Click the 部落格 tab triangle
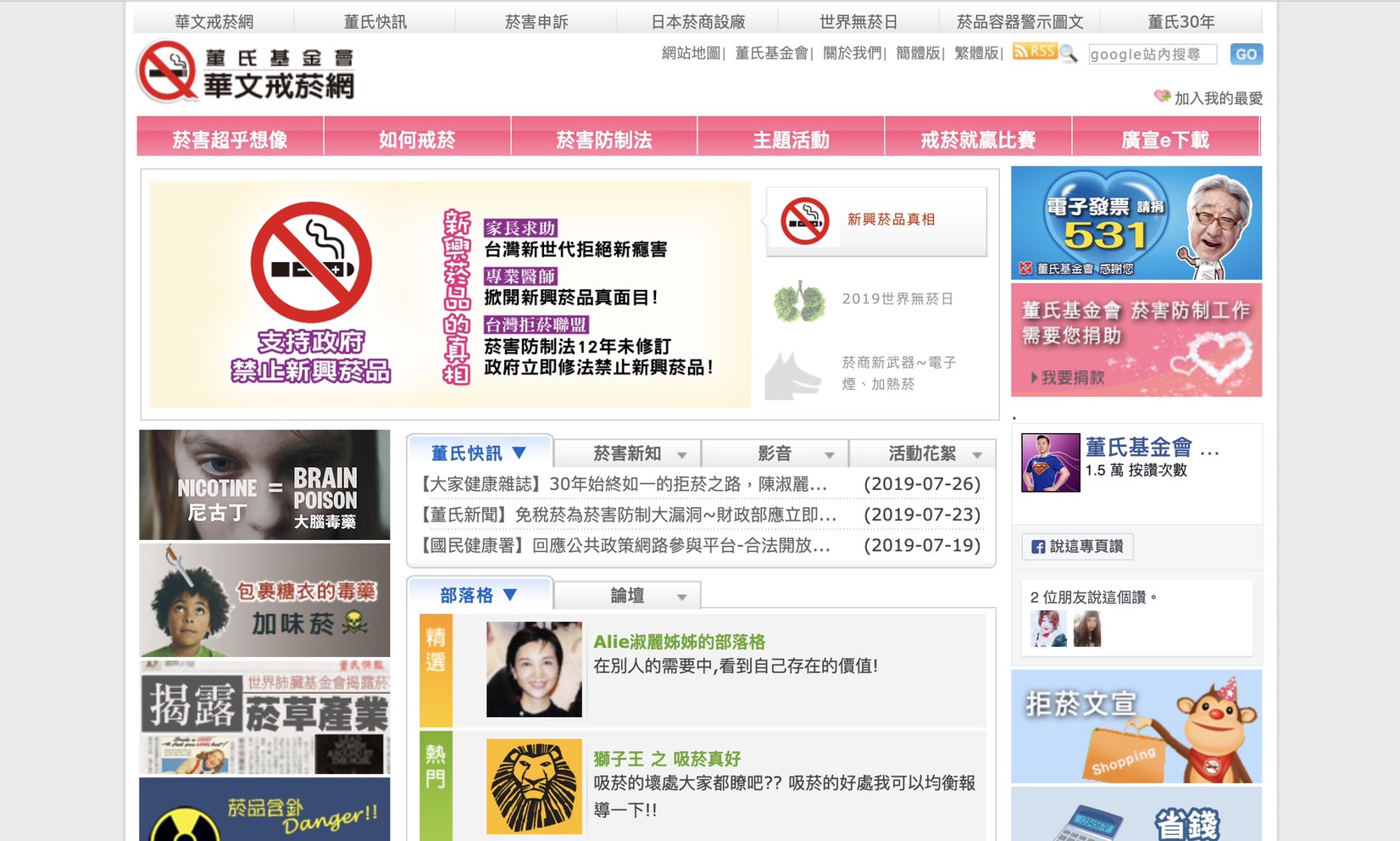The width and height of the screenshot is (1400, 841). (510, 595)
